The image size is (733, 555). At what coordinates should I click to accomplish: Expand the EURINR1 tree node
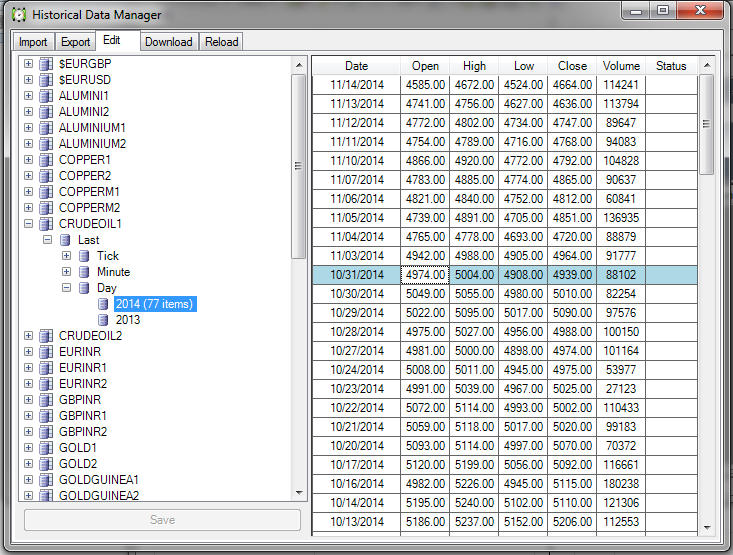(29, 368)
